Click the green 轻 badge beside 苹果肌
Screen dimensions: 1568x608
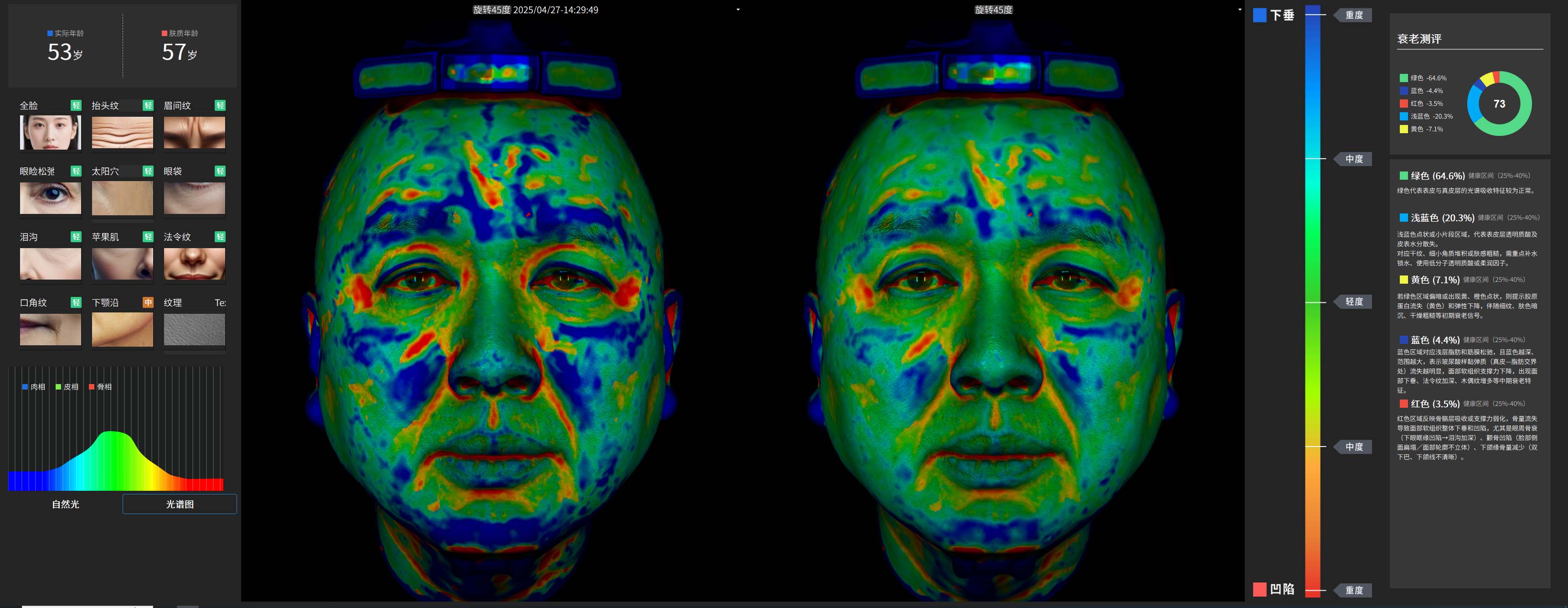148,237
